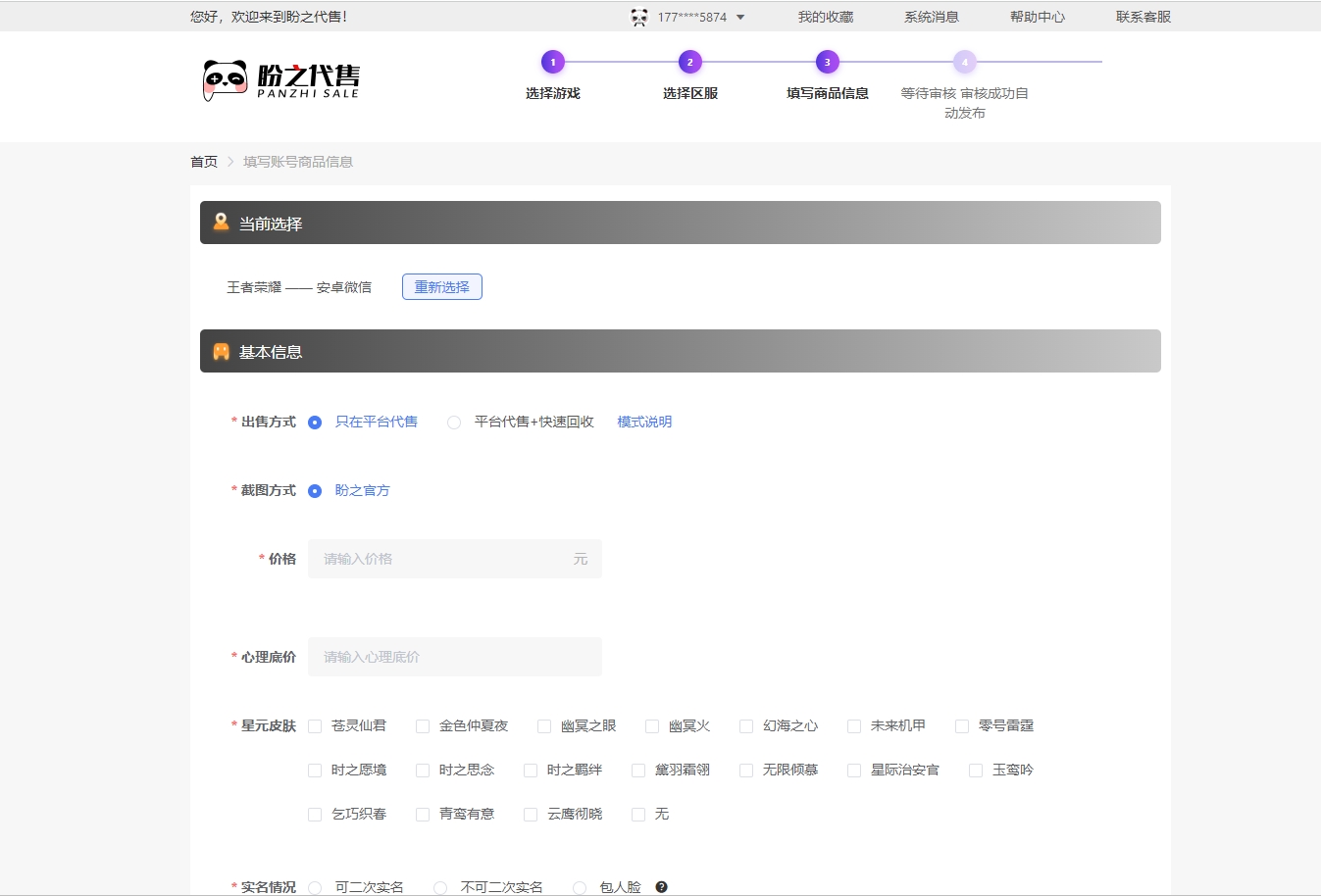Click the 重新选择 button

(442, 287)
